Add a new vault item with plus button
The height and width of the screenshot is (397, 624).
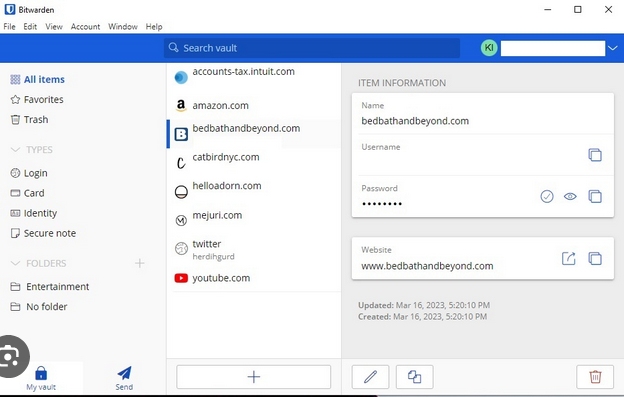tap(254, 376)
